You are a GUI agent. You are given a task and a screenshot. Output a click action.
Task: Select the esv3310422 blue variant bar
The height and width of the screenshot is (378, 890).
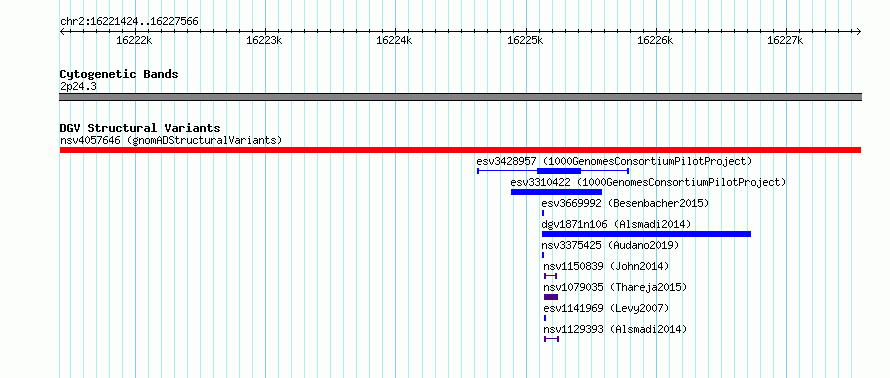pyautogui.click(x=556, y=192)
